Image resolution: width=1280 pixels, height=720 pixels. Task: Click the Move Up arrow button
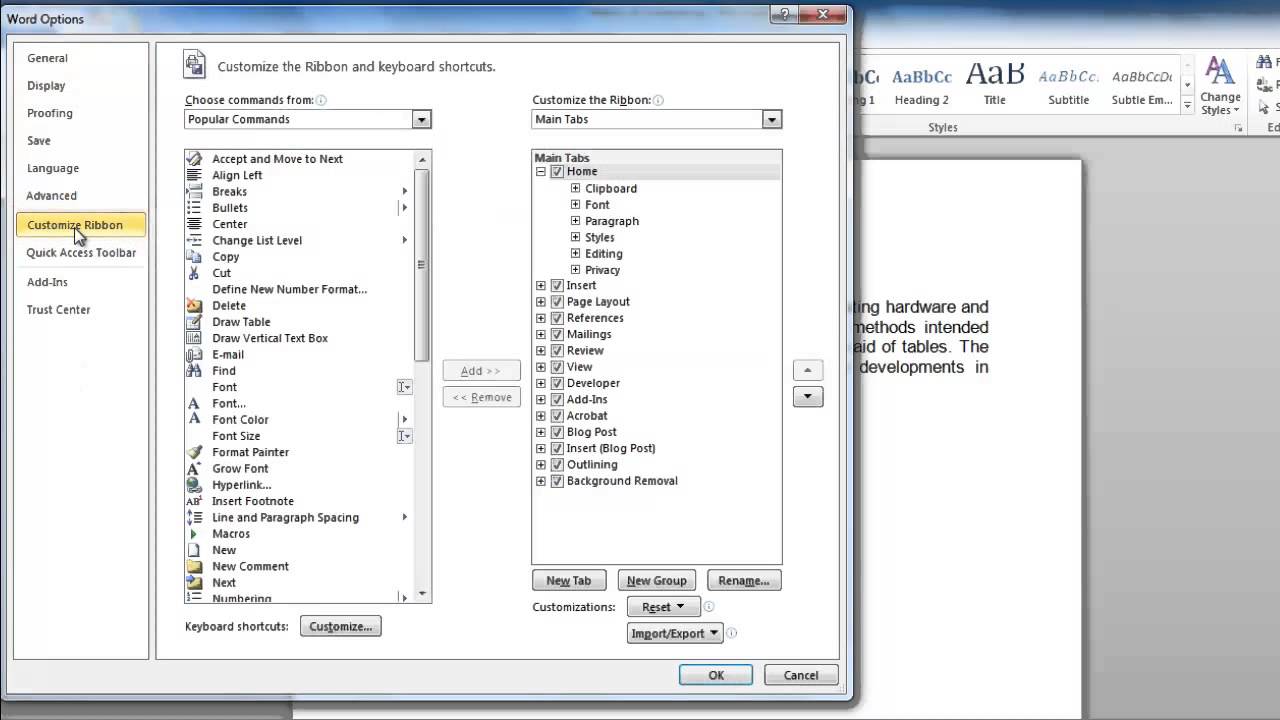pos(808,370)
